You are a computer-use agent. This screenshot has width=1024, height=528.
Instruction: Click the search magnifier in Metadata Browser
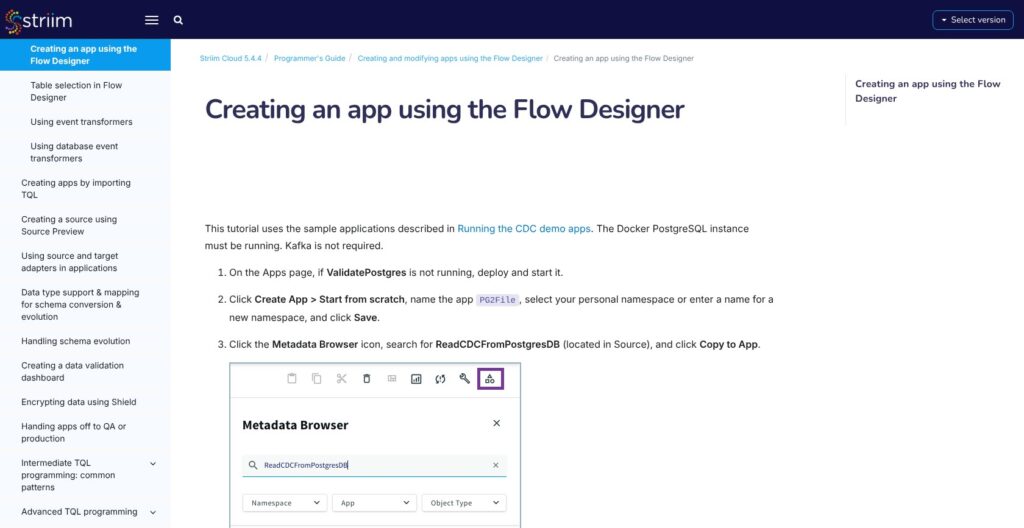pos(253,465)
